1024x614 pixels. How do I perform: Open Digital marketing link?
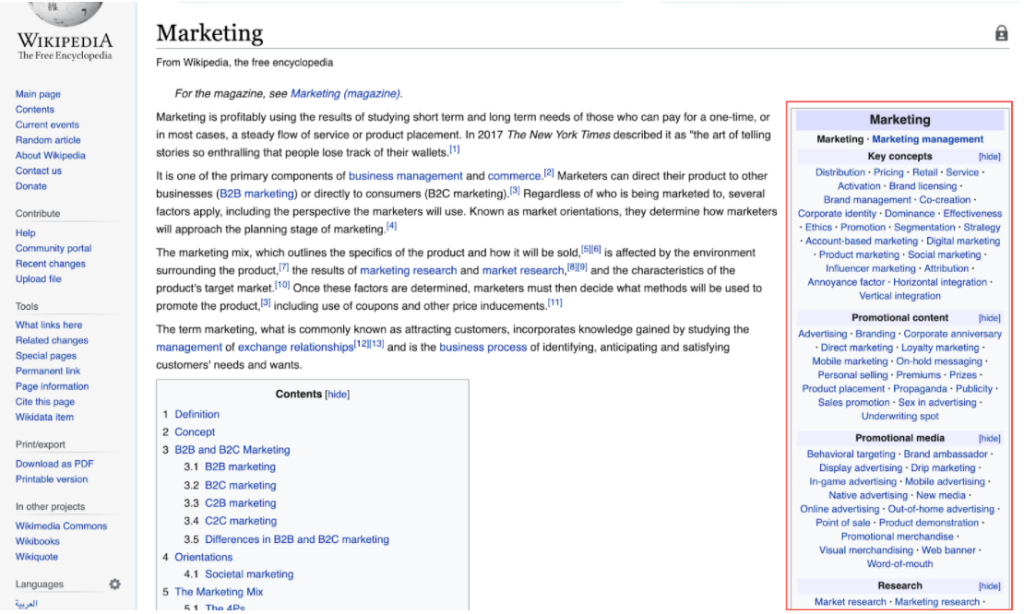tap(963, 241)
